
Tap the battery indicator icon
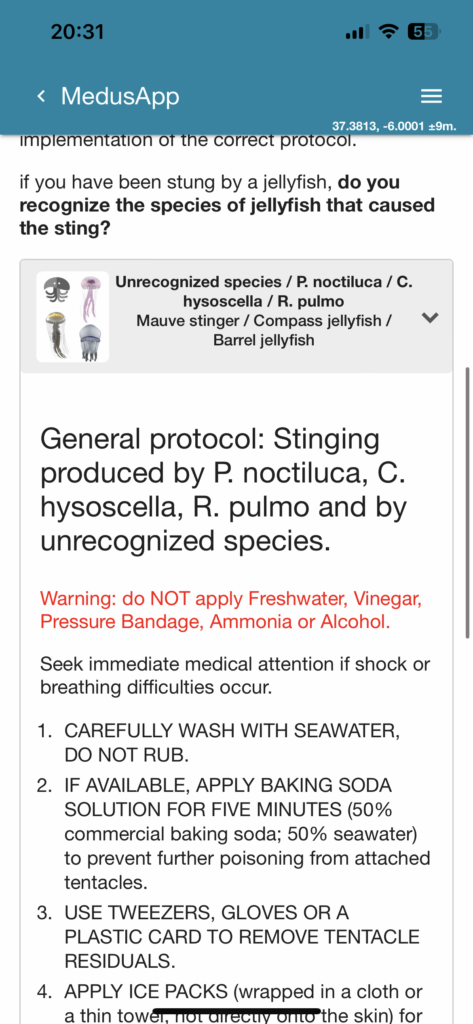click(x=424, y=31)
